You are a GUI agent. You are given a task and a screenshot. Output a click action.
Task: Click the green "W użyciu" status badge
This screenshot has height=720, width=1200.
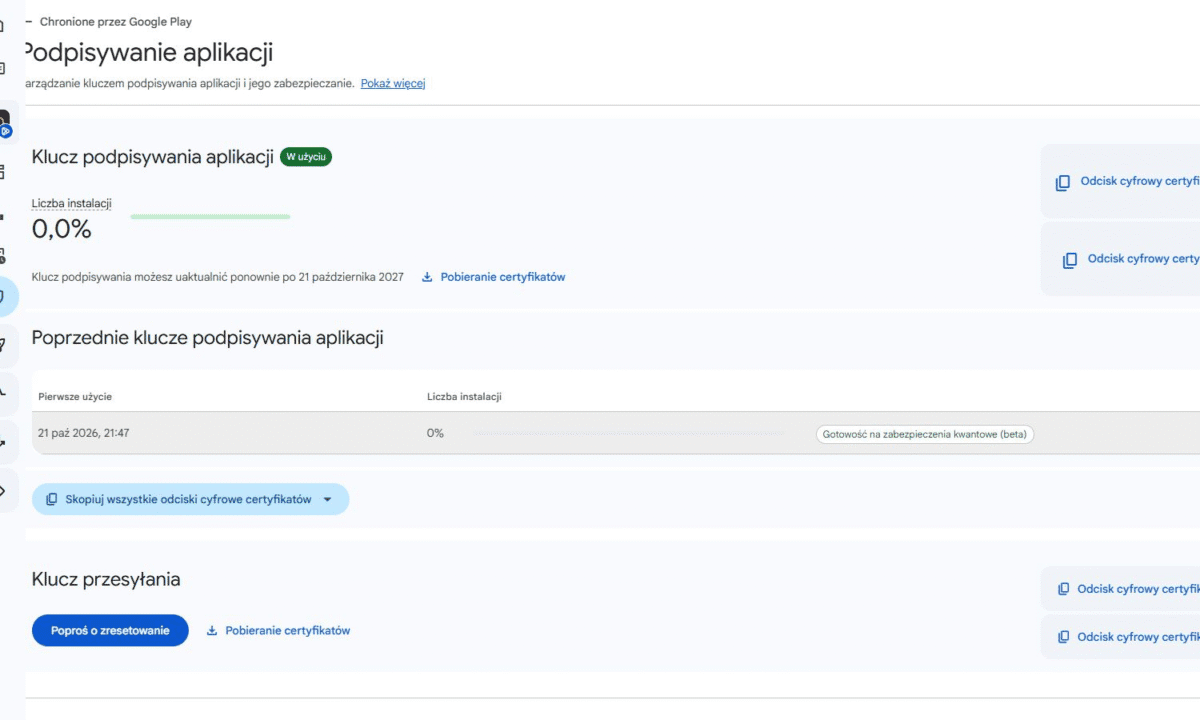(x=306, y=157)
